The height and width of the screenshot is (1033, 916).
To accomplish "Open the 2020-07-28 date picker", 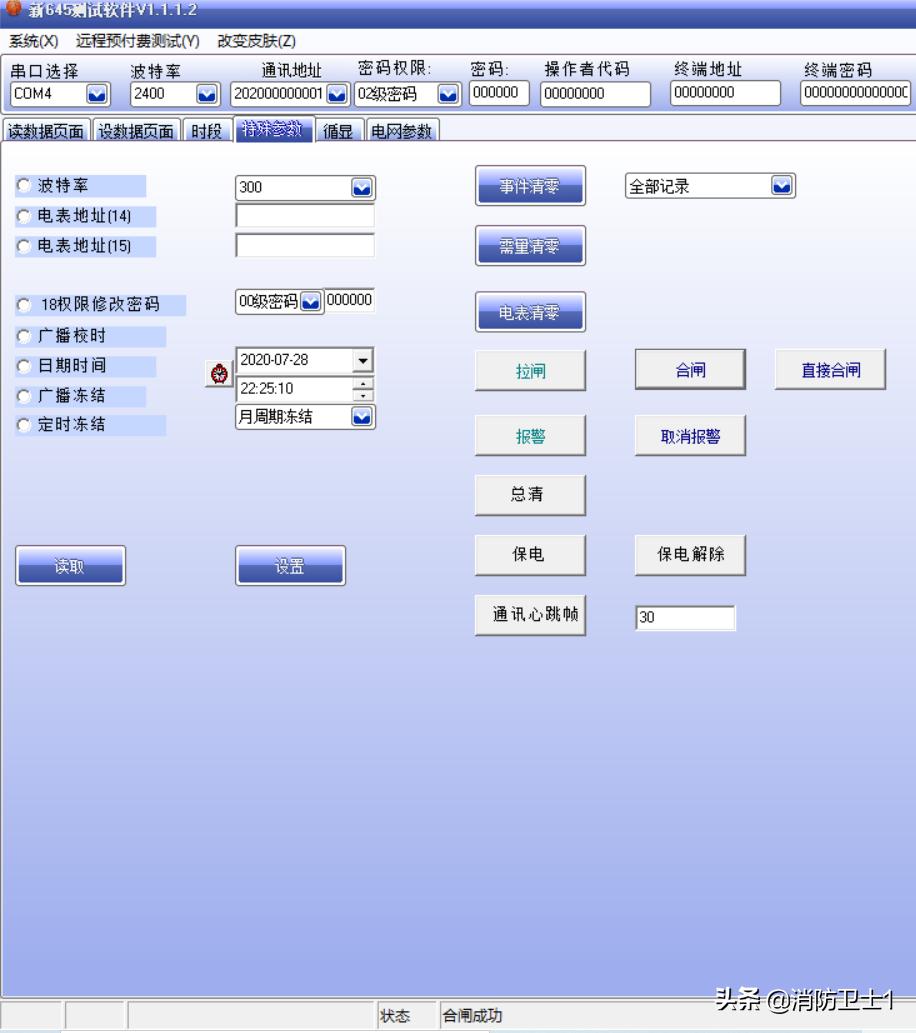I will click(364, 362).
